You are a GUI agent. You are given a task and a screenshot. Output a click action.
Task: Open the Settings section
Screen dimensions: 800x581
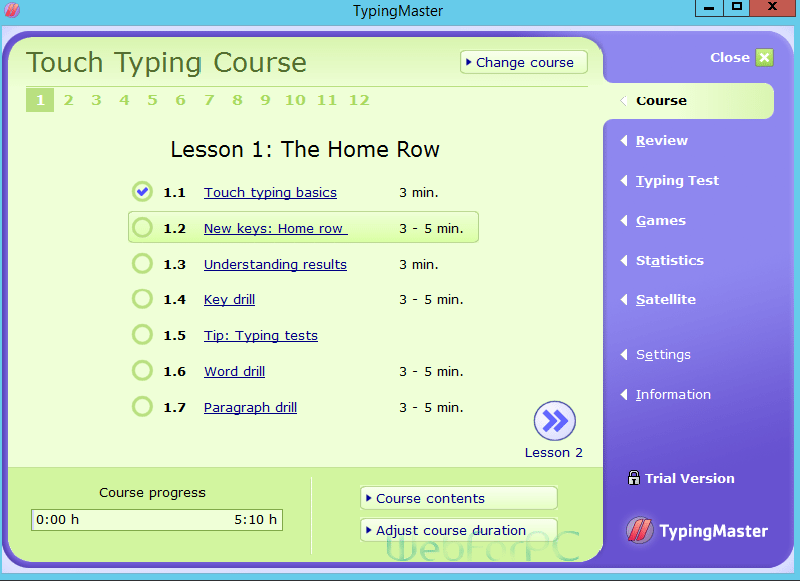663,355
